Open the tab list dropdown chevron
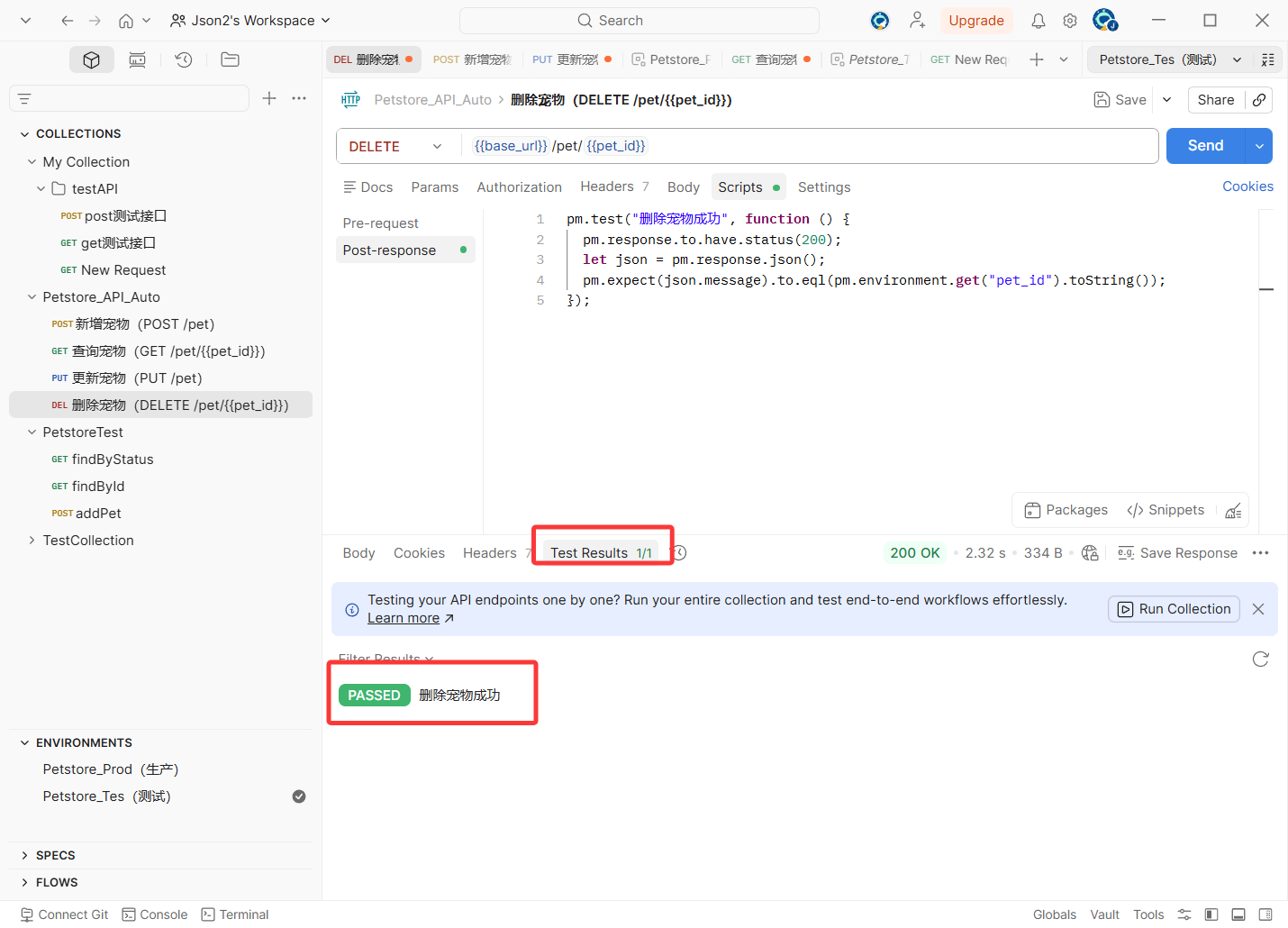Viewport: 1288px width, 928px height. (x=1064, y=59)
